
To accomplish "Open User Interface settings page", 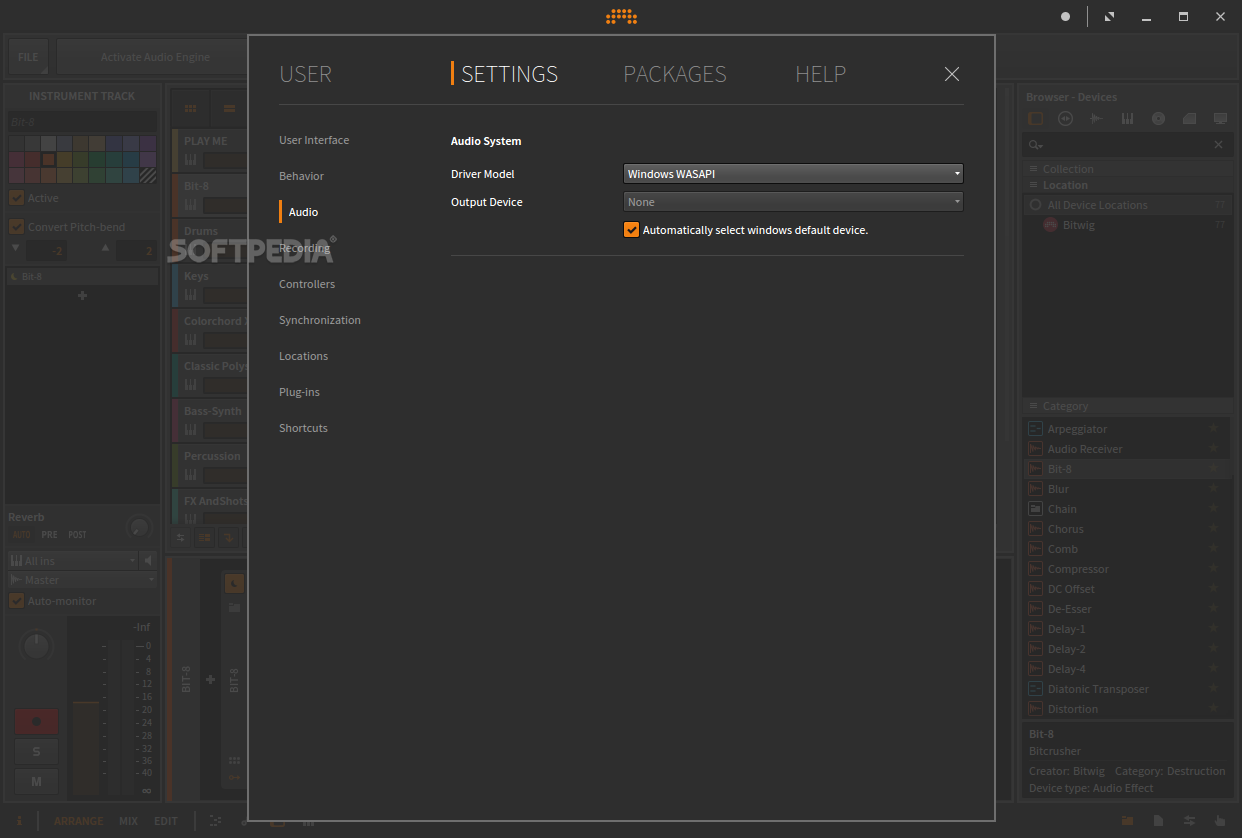I will click(x=314, y=140).
